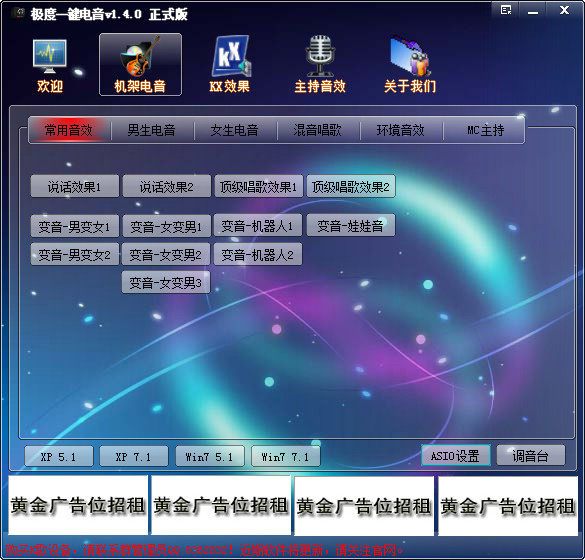585x560 pixels.
Task: Switch to 男生电音 tab
Action: pos(151,130)
